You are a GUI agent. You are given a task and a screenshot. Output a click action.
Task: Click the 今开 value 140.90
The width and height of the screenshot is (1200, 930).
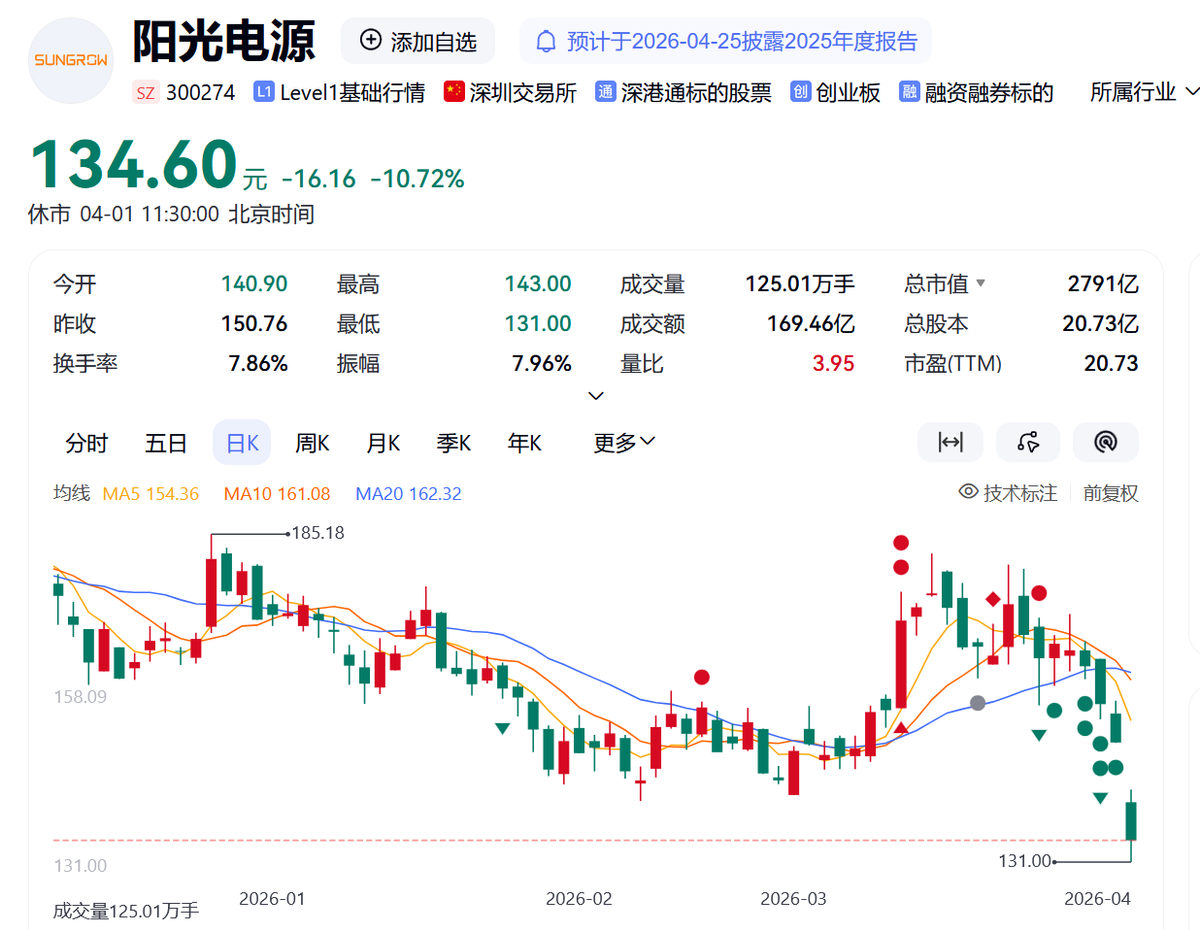tap(254, 284)
